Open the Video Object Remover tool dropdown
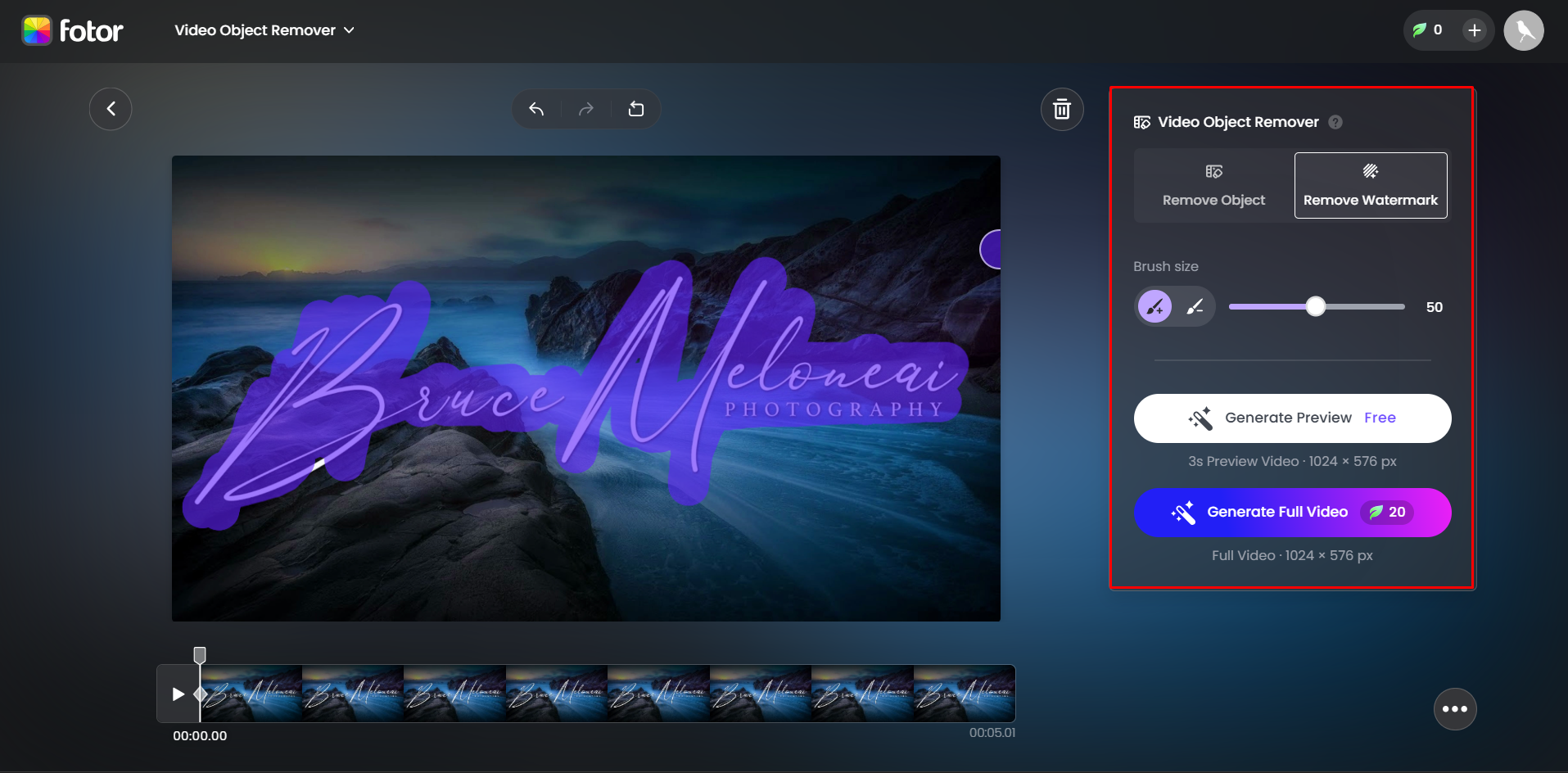The height and width of the screenshot is (773, 1568). 264,30
